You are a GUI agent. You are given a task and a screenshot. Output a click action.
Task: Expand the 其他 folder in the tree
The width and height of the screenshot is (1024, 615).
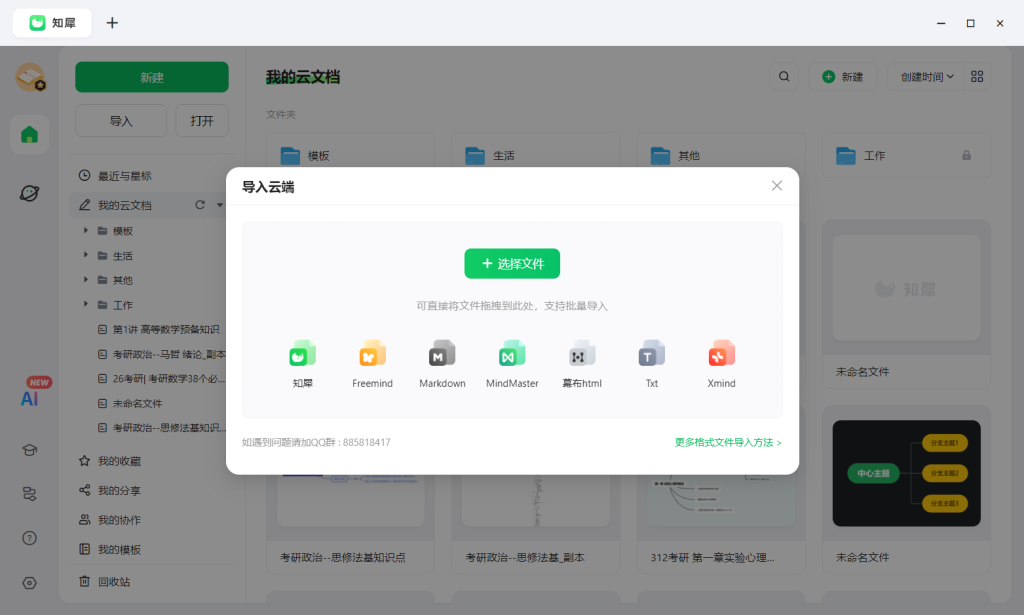pos(86,280)
